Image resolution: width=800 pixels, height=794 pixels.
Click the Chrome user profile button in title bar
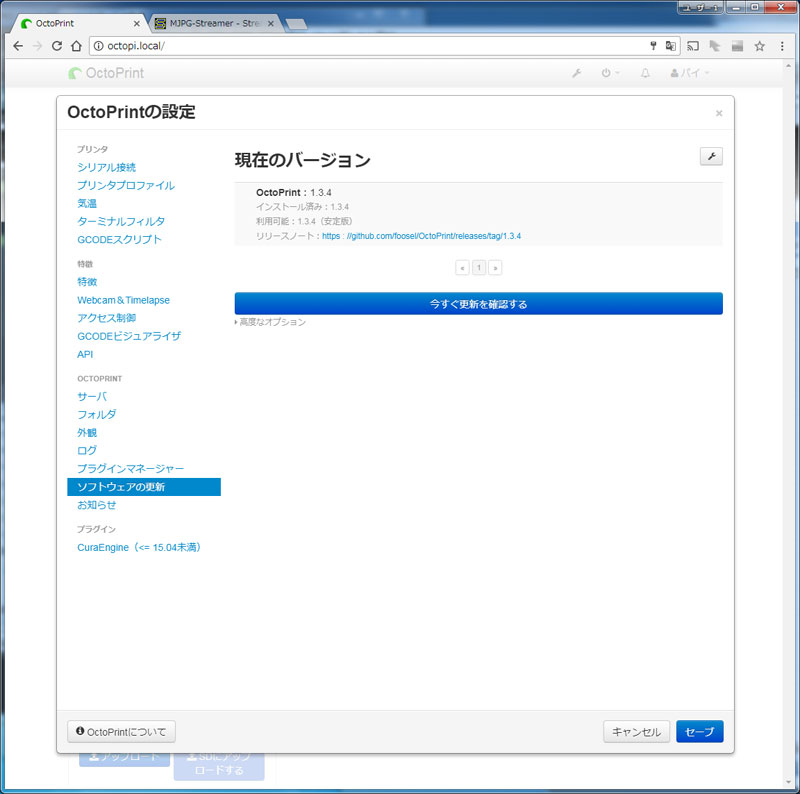click(x=700, y=8)
